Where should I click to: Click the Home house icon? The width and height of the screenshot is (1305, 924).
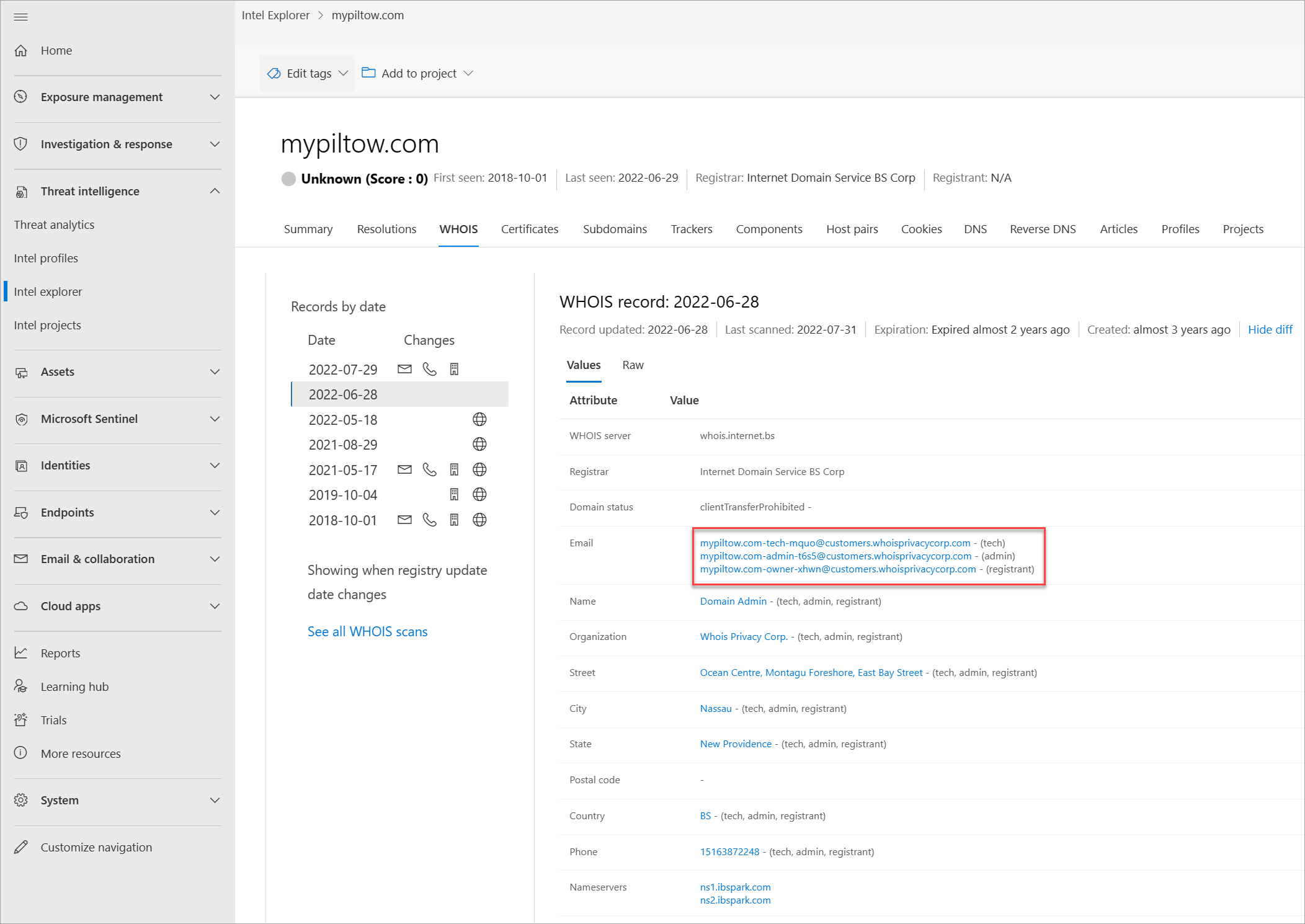point(21,50)
